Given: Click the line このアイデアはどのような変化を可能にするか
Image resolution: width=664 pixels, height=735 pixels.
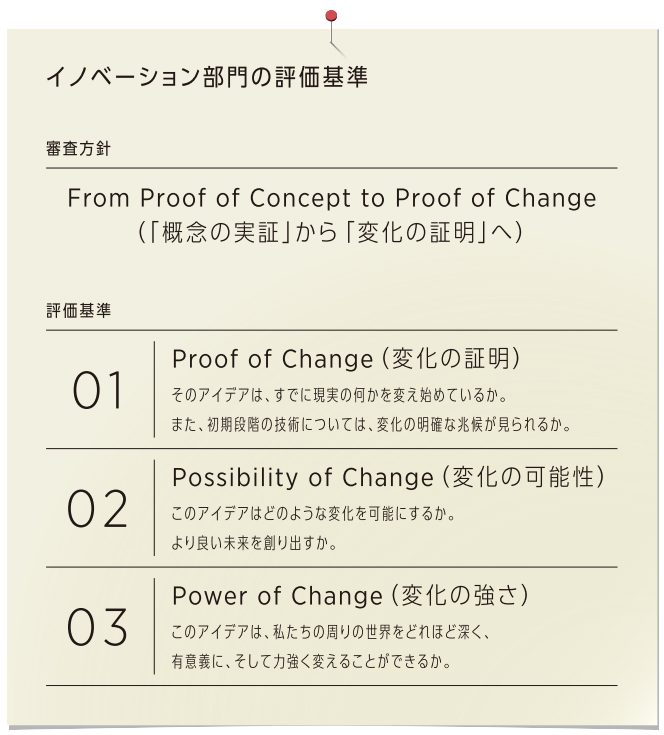Looking at the screenshot, I should click(313, 514).
